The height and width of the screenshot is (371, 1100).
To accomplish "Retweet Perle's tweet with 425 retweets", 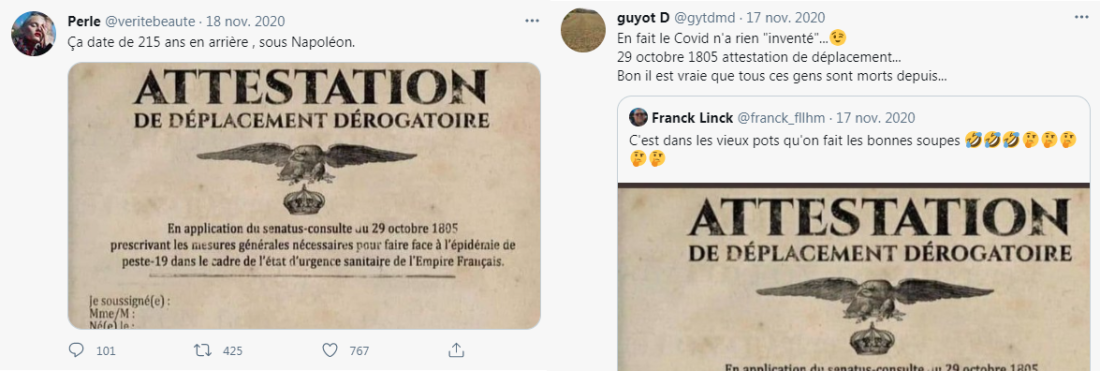I will pyautogui.click(x=199, y=350).
